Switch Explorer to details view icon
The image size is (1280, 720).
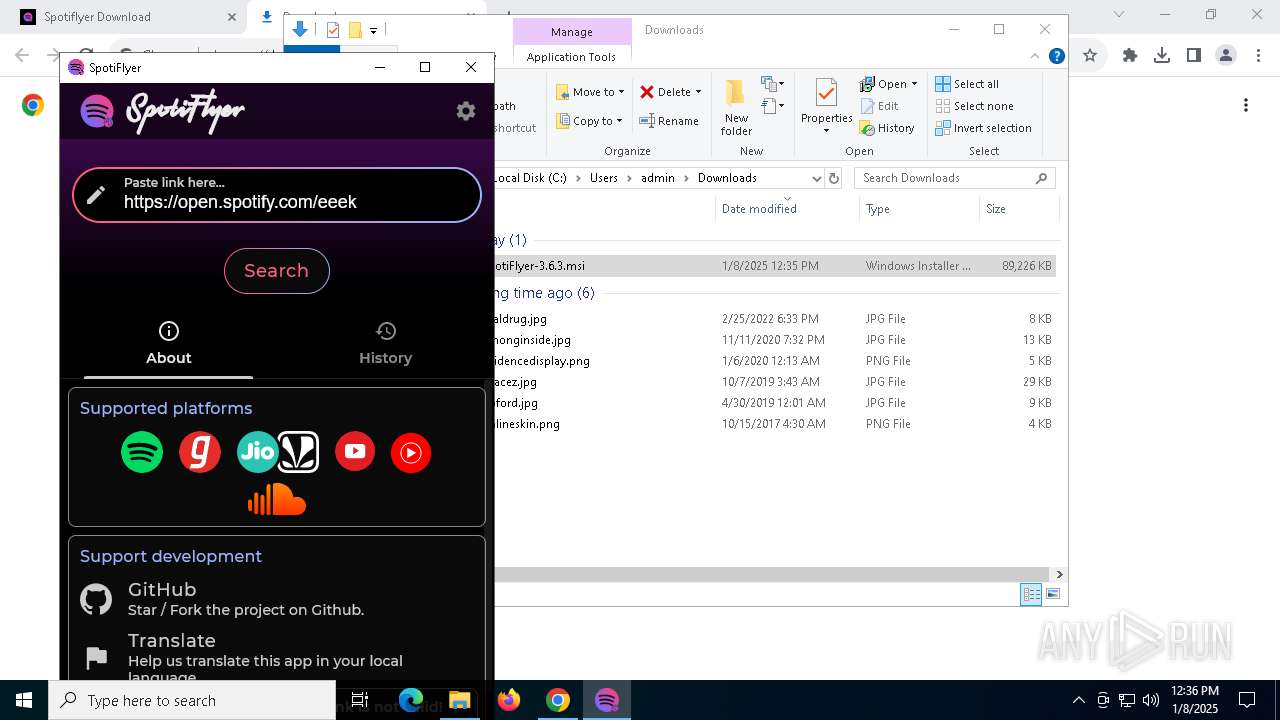[x=1031, y=595]
